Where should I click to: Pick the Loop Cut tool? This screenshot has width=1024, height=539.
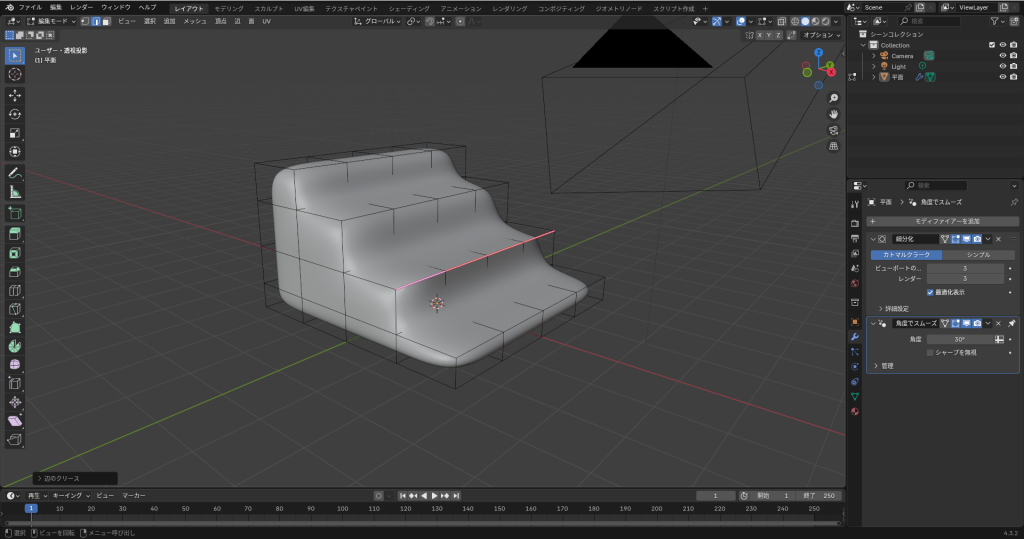point(15,290)
